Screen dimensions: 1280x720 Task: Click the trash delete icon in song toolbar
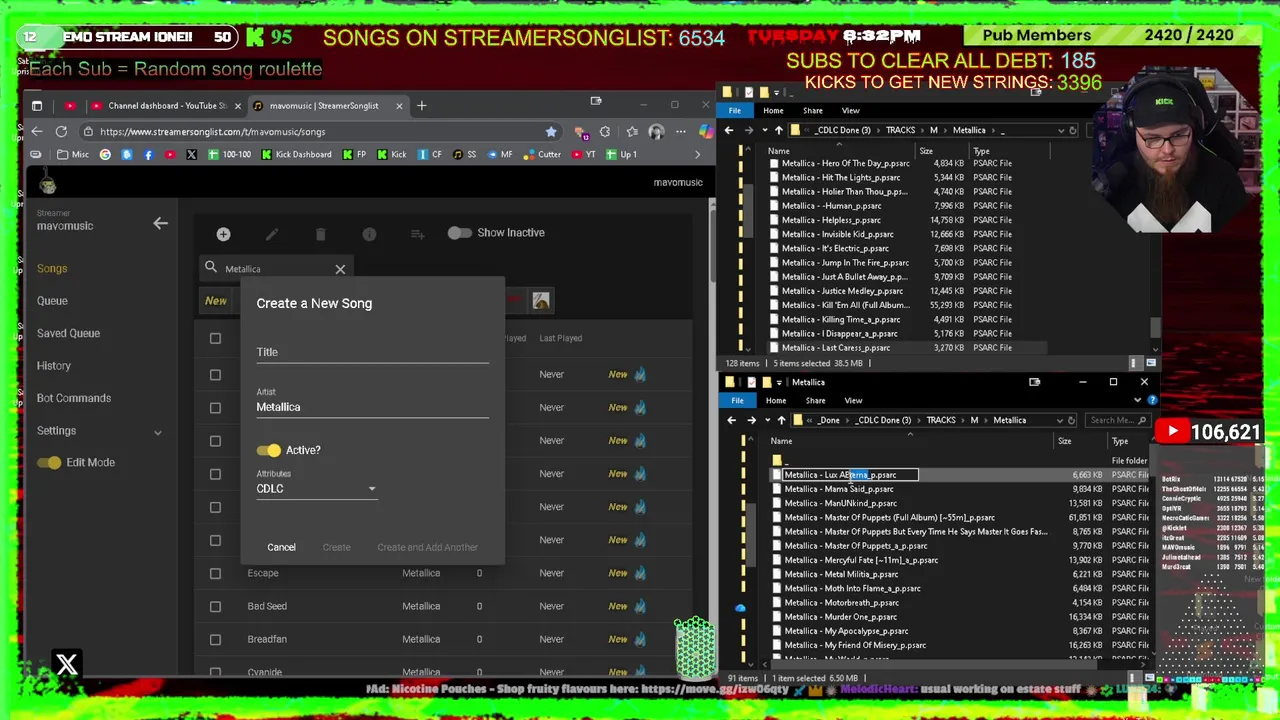pyautogui.click(x=320, y=234)
